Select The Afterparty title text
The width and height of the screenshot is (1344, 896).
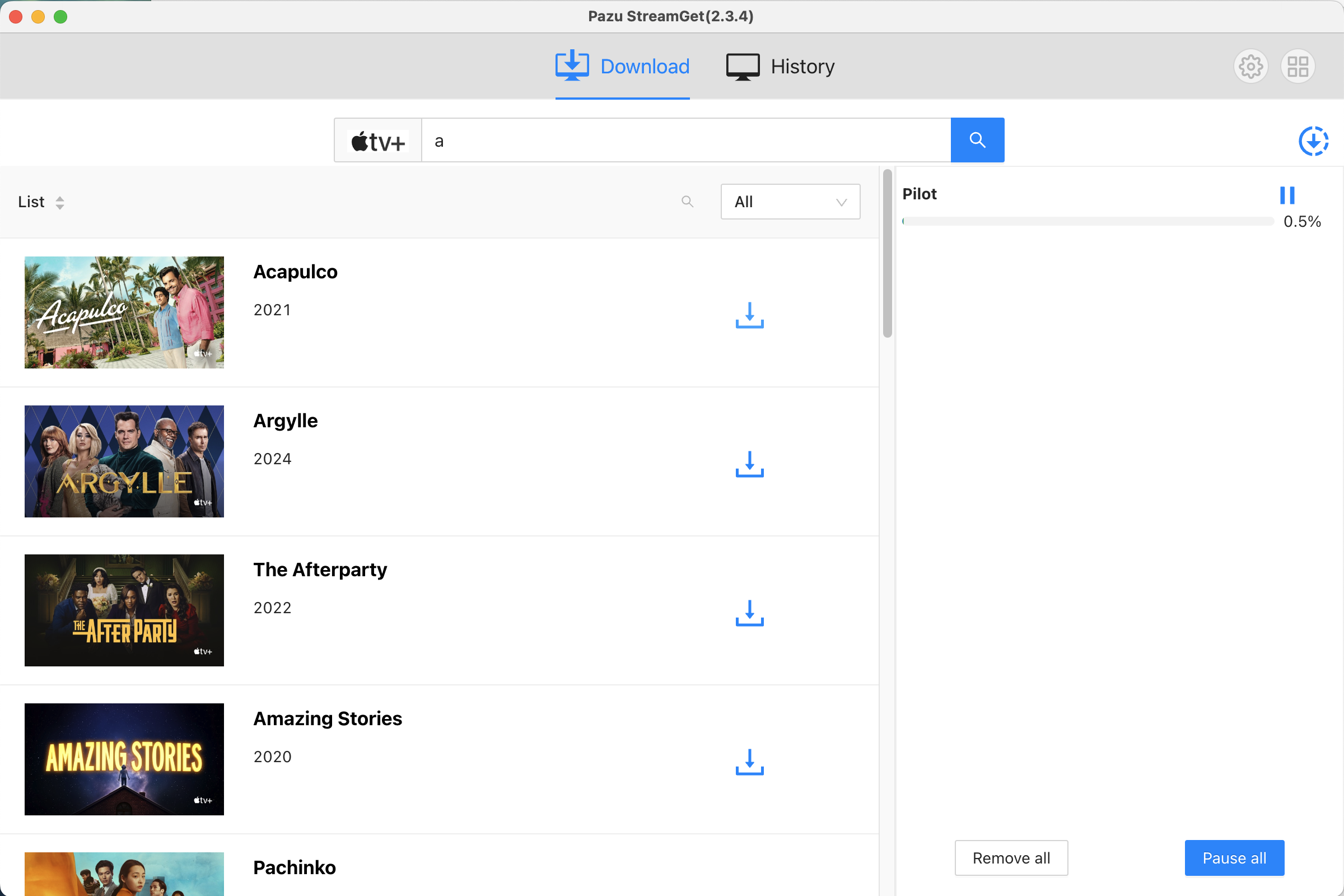[320, 570]
